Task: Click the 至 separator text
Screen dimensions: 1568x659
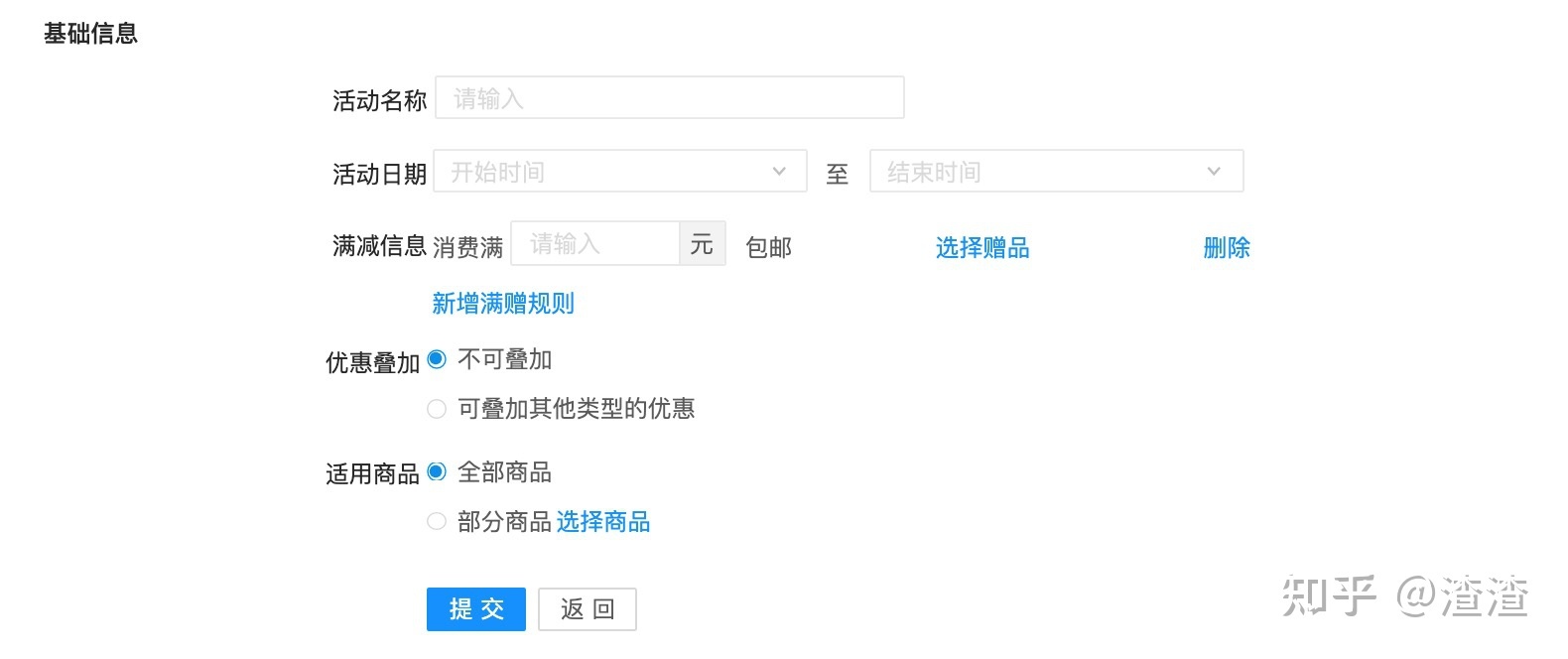Action: point(838,174)
